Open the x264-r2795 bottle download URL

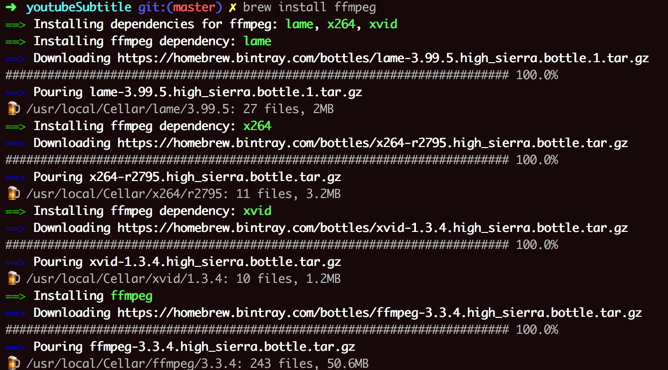[372, 143]
